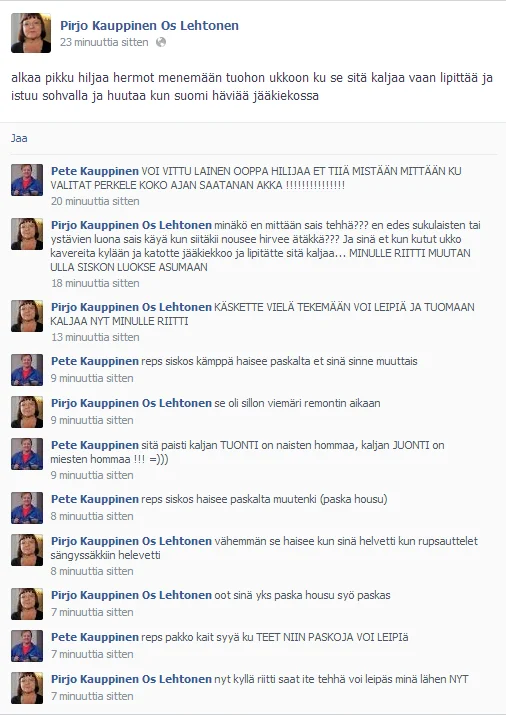The height and width of the screenshot is (715, 506).
Task: Open Pirjo Kauppinen Os Lehtonen post author name
Action: (x=150, y=26)
